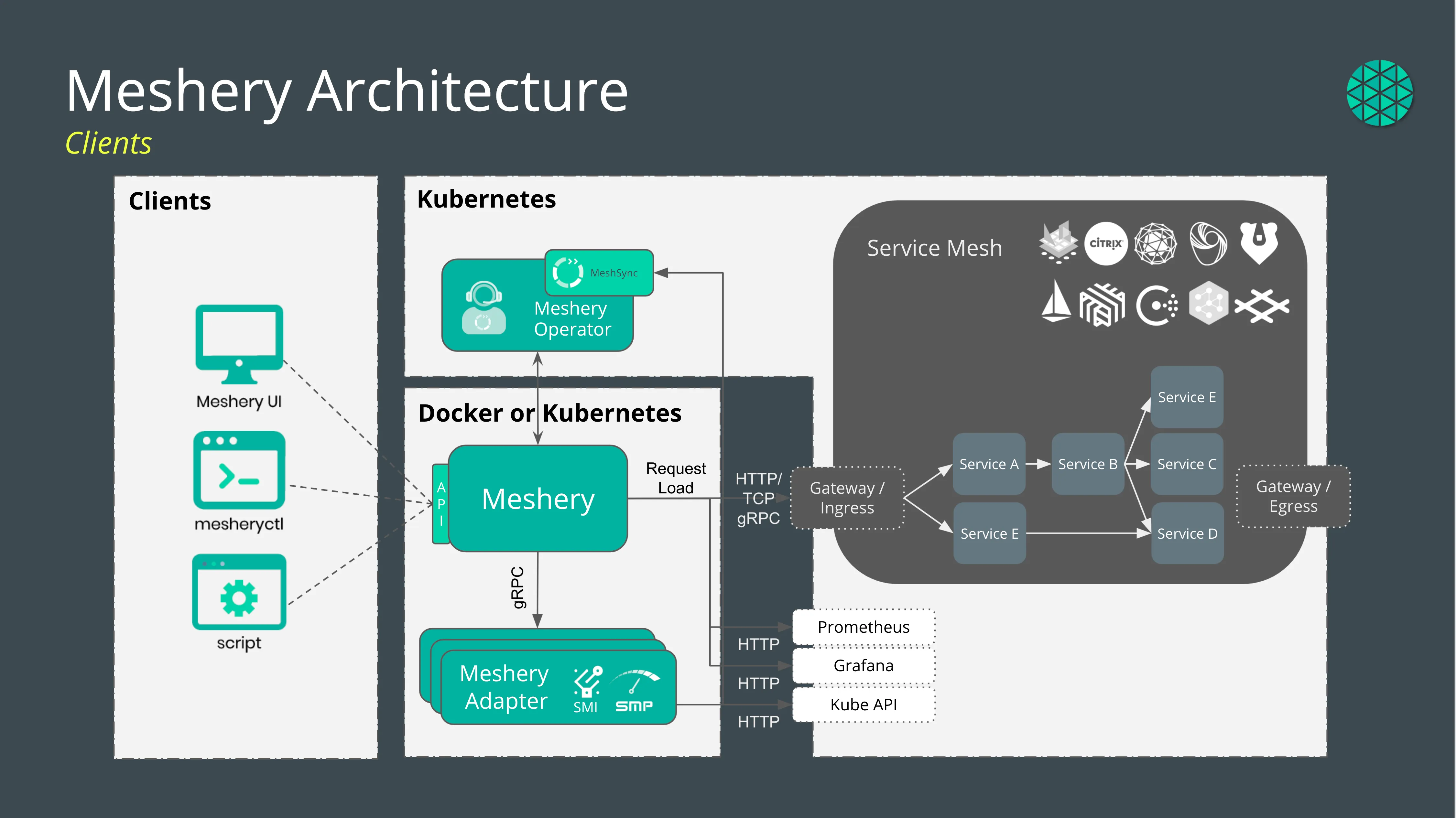Click the Service B node
The width and height of the screenshot is (1456, 818).
point(1088,464)
